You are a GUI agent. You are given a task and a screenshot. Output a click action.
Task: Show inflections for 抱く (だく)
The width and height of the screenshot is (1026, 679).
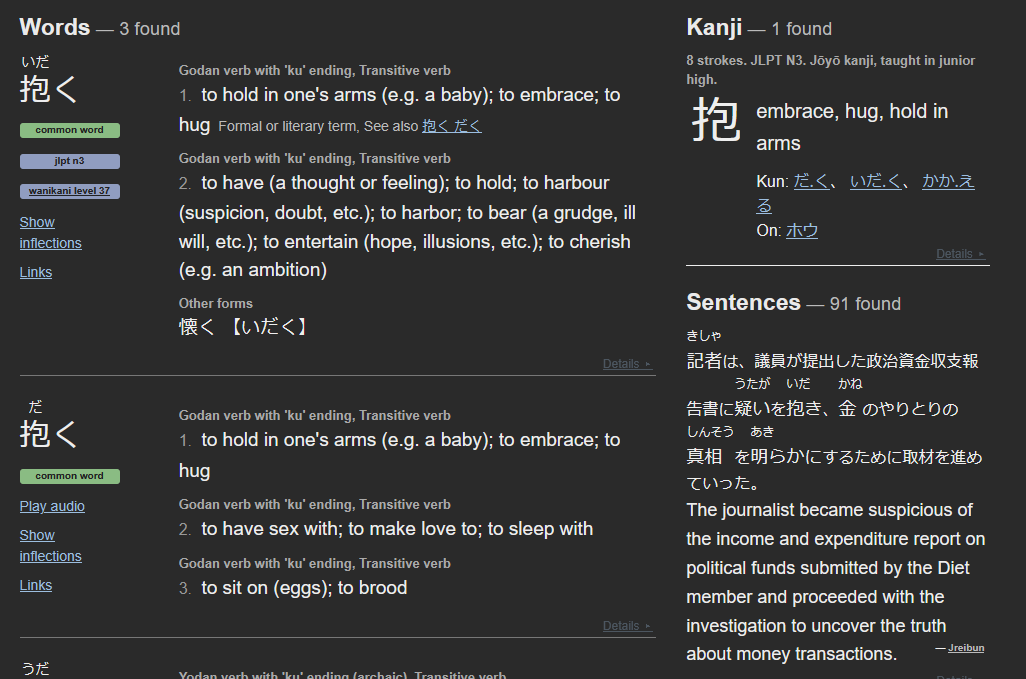coord(50,546)
